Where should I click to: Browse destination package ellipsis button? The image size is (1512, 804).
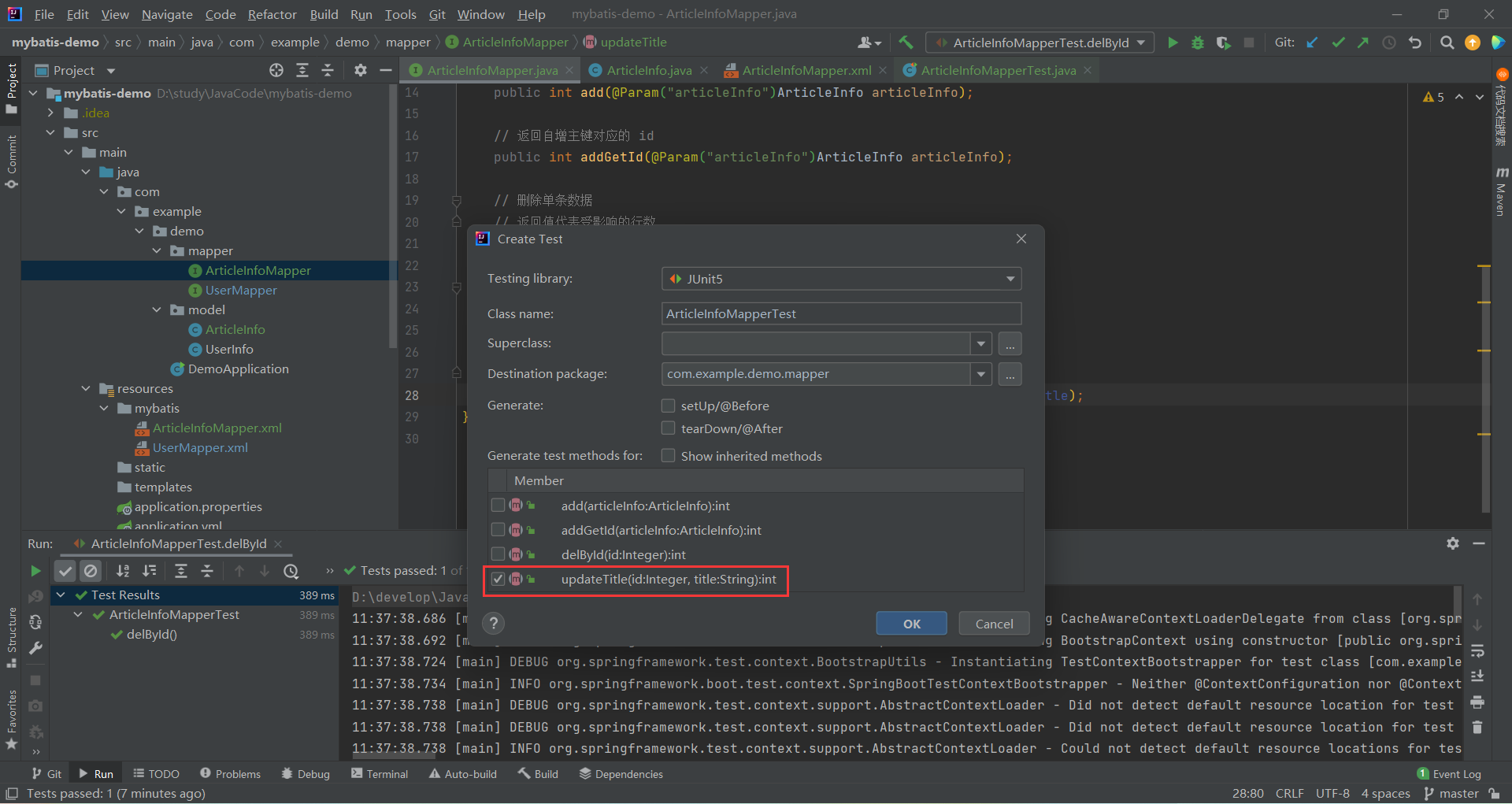tap(1010, 374)
